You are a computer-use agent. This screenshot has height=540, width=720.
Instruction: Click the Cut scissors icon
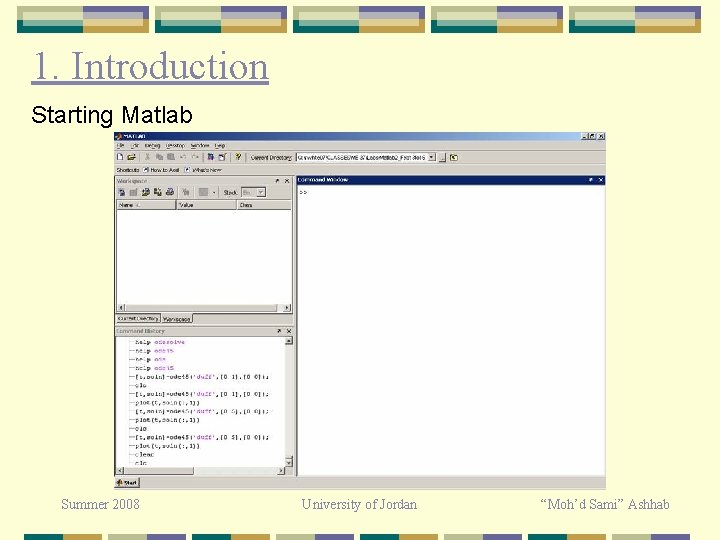tap(148, 157)
